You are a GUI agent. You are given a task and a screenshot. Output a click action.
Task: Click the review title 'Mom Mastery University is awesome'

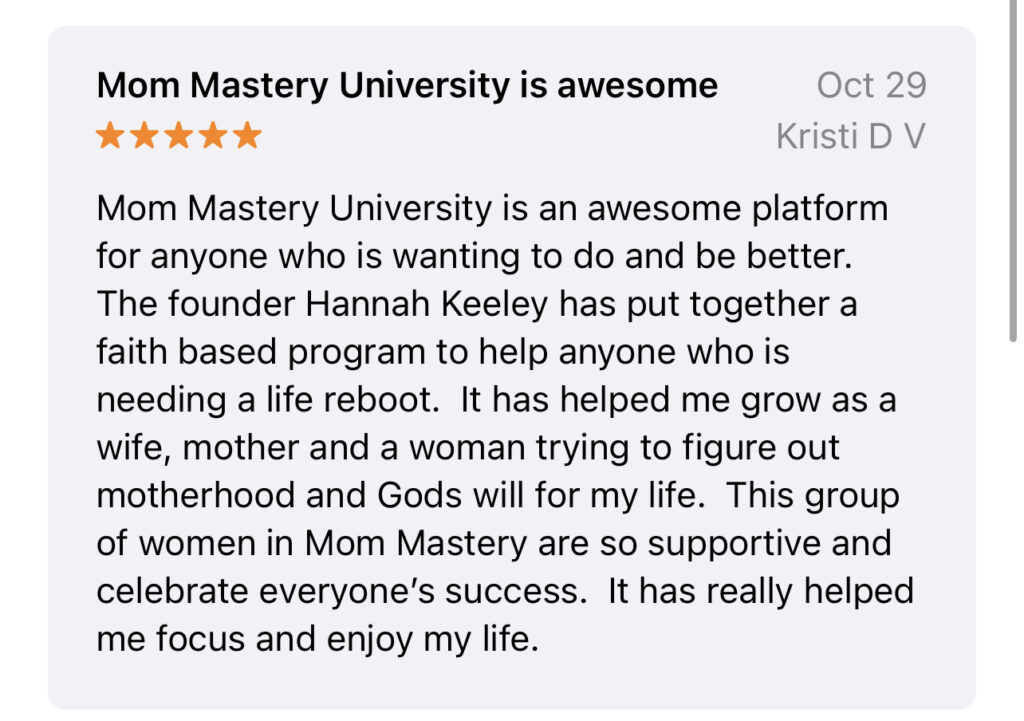click(x=407, y=86)
